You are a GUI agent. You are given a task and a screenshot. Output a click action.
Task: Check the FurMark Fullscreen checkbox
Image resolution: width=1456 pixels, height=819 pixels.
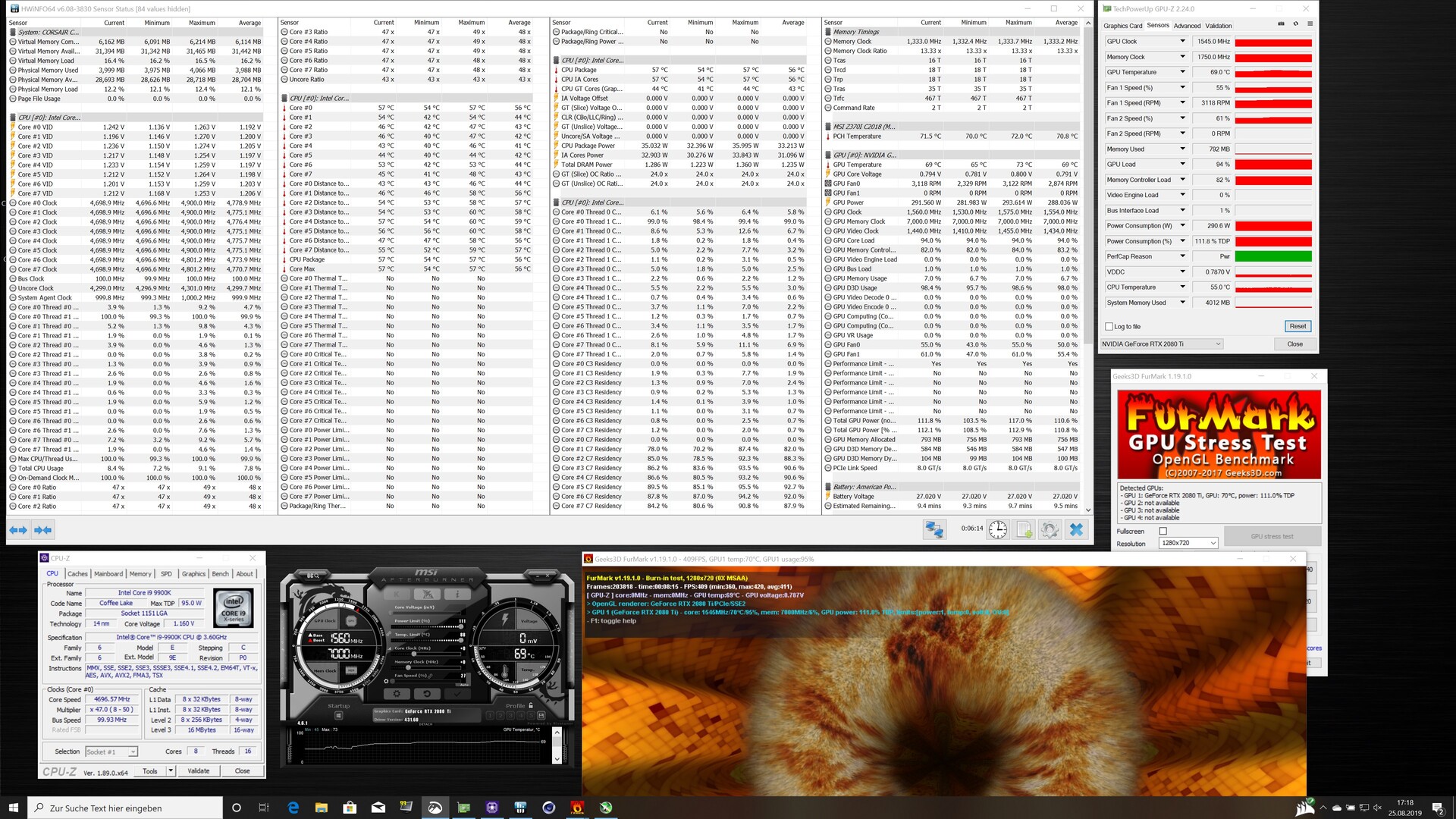pos(1163,531)
